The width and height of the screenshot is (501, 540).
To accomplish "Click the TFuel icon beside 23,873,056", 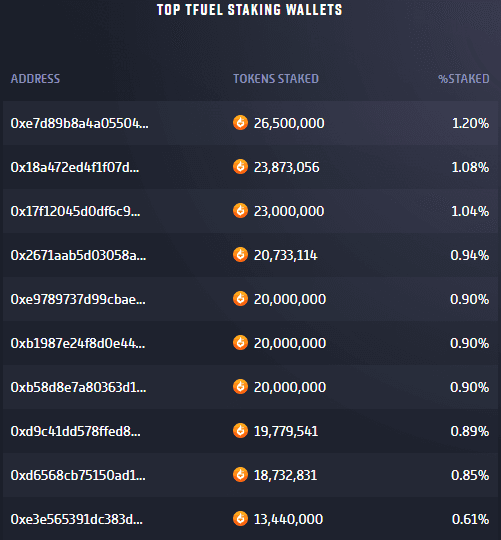I will (x=240, y=167).
